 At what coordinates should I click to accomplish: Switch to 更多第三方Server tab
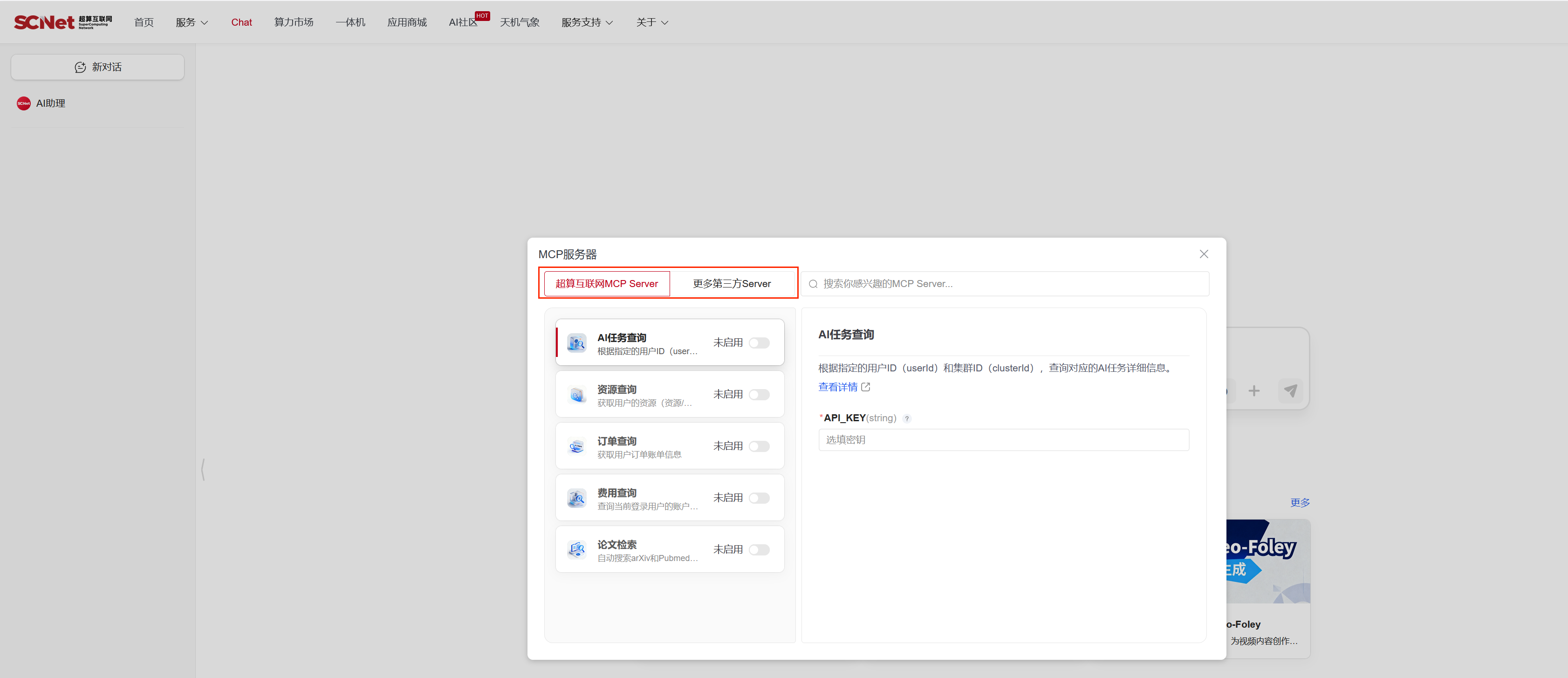(732, 284)
